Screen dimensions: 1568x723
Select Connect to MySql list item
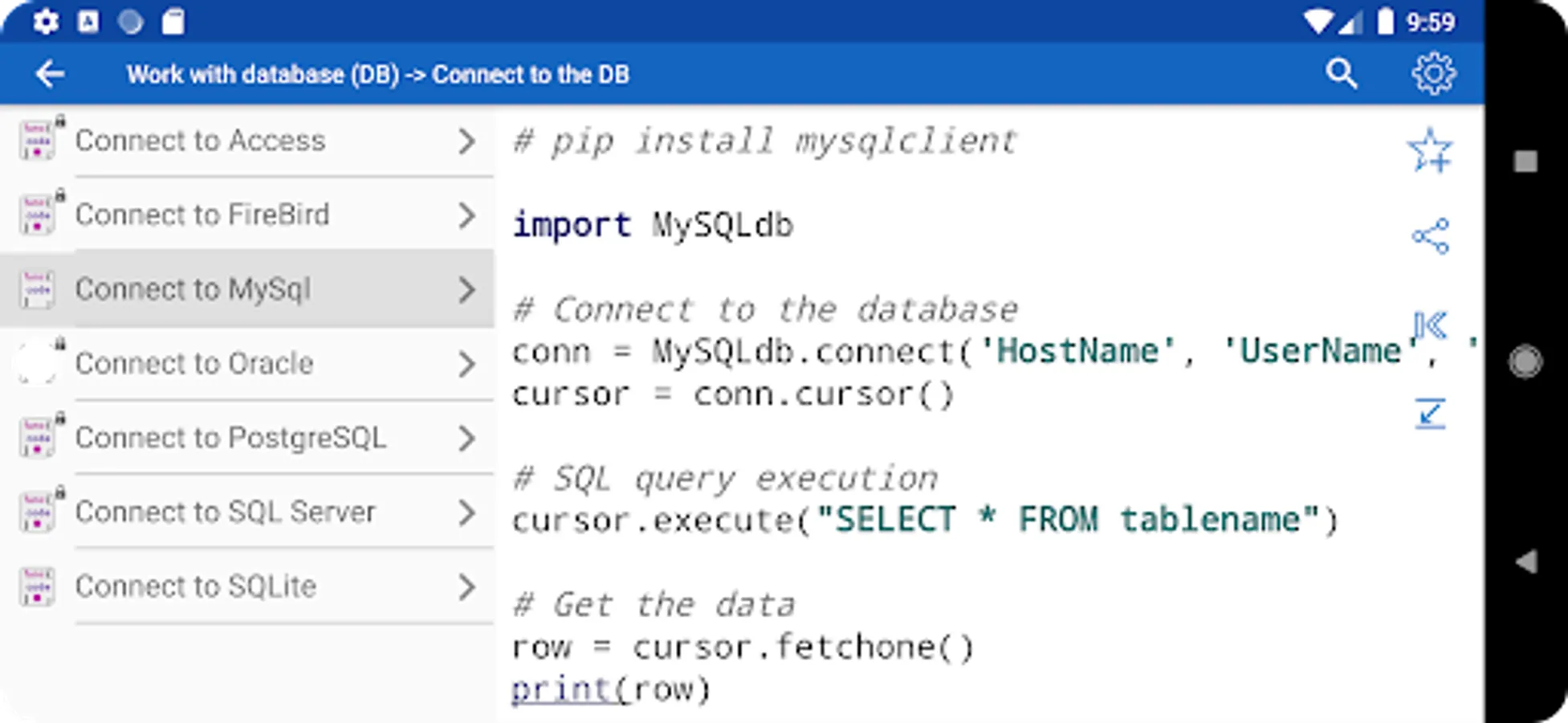click(x=193, y=289)
